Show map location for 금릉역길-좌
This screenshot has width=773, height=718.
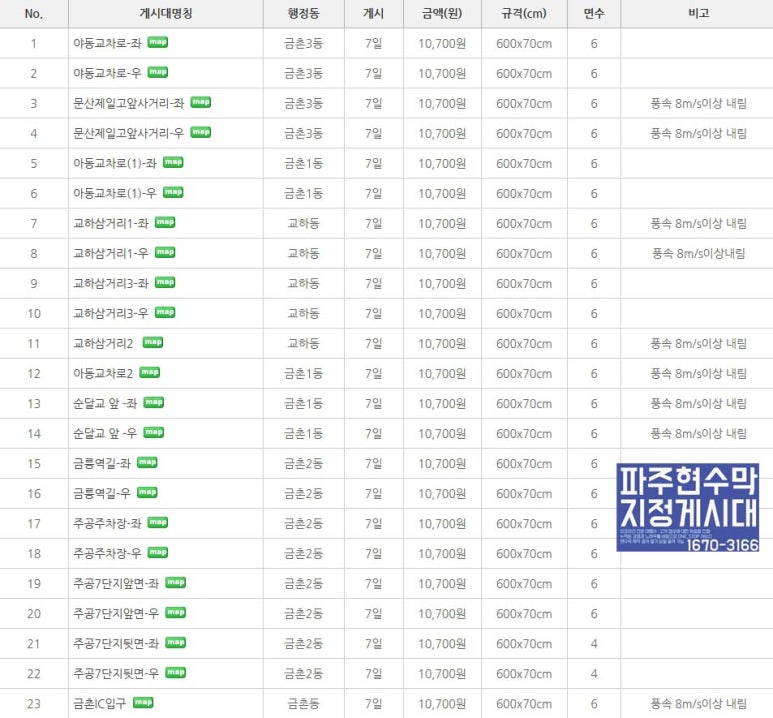click(x=147, y=463)
